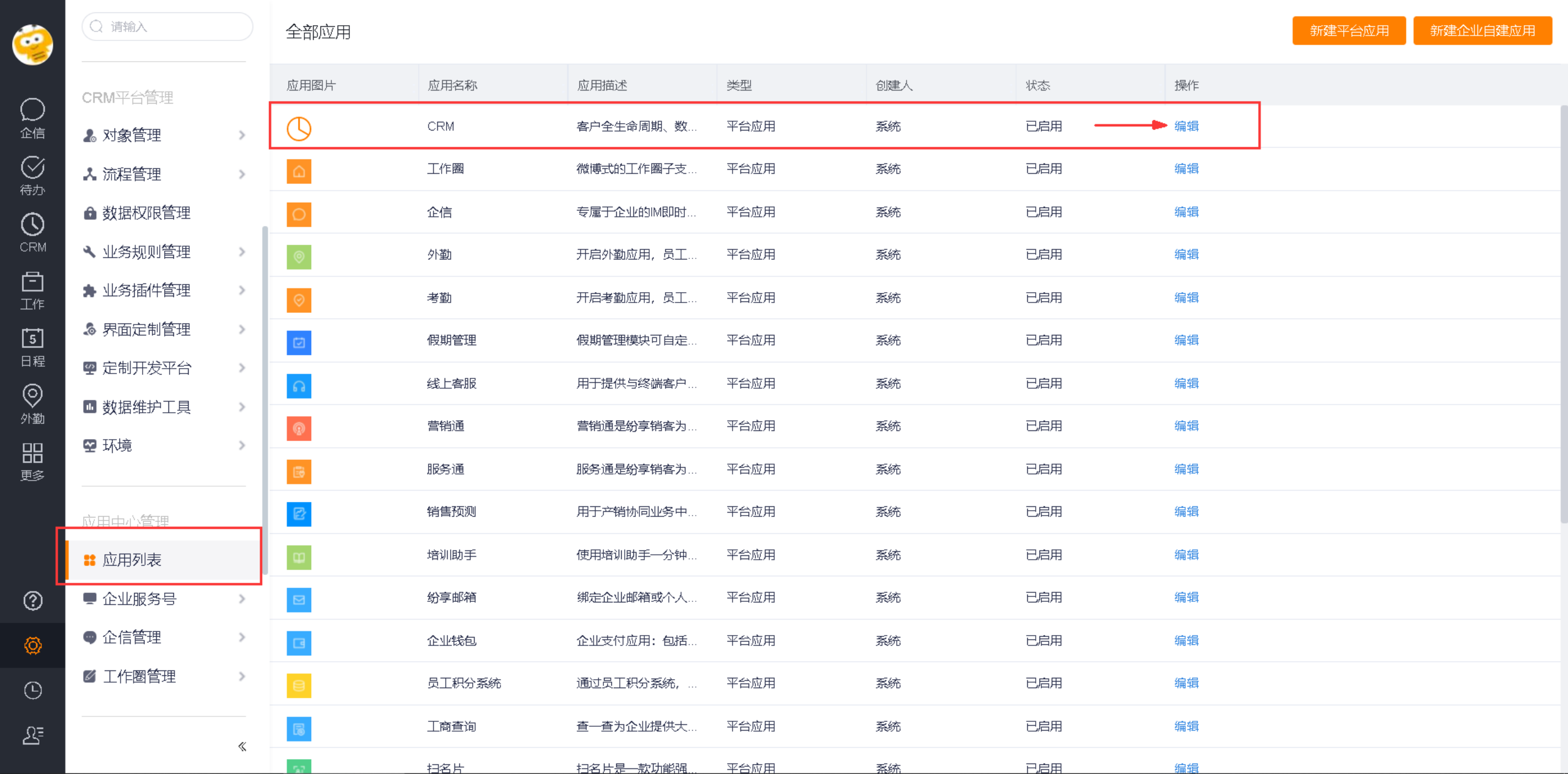Click the 假期管理 app icon
The height and width of the screenshot is (774, 1568).
tap(299, 343)
